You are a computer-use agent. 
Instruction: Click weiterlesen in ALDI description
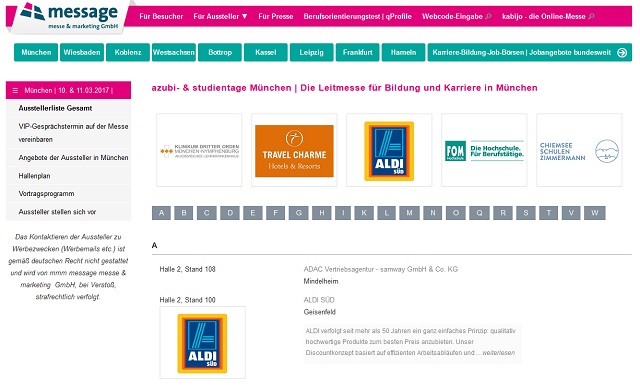[498, 353]
